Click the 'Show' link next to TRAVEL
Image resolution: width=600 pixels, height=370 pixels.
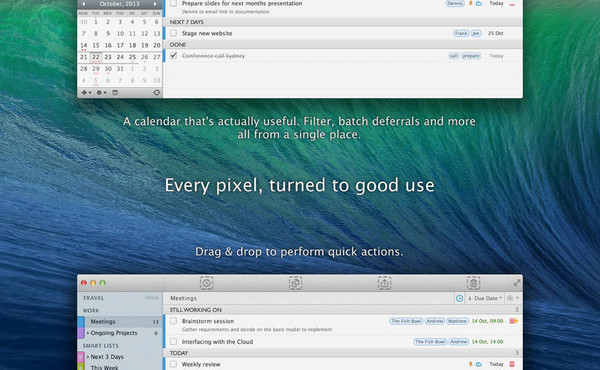click(152, 298)
